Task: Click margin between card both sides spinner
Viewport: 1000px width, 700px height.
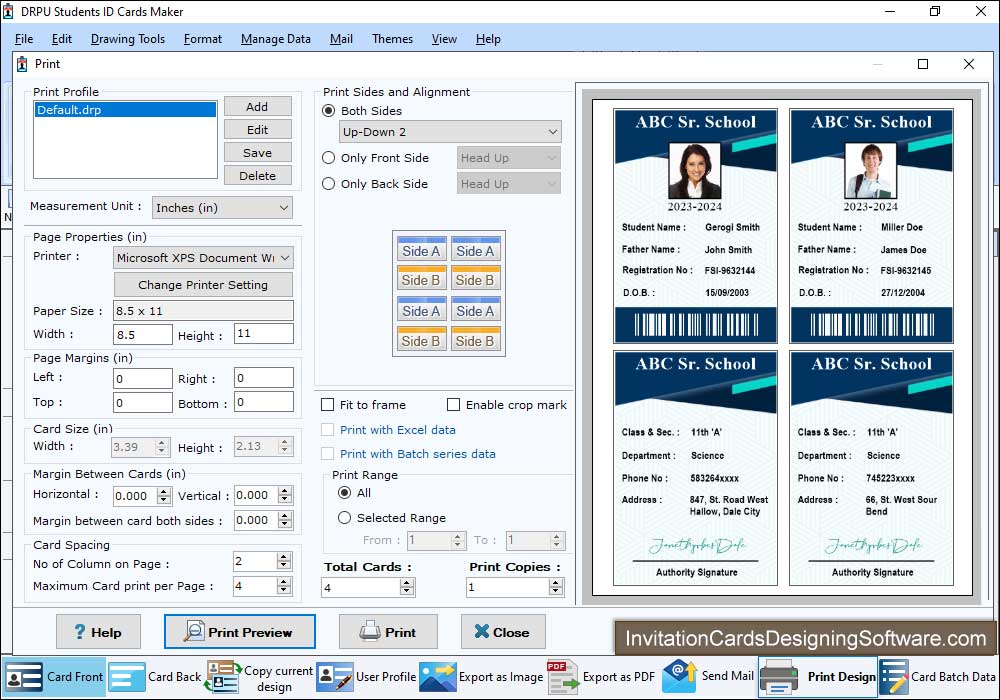Action: (286, 520)
